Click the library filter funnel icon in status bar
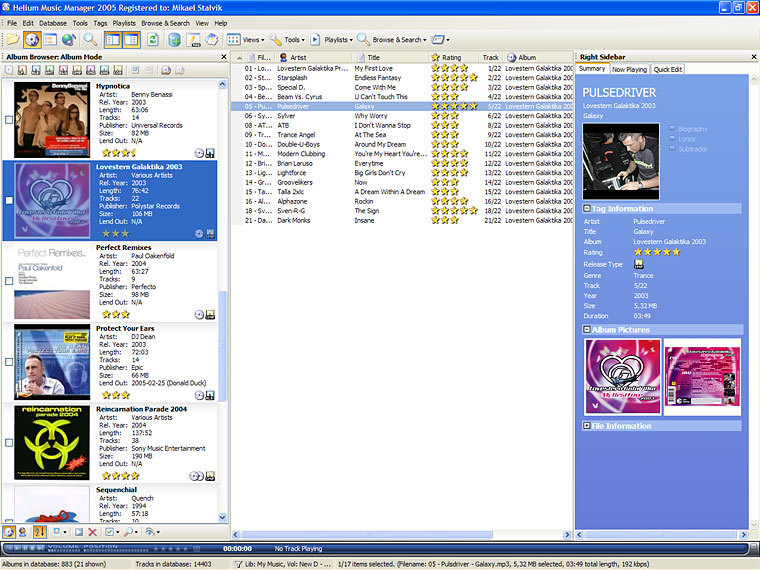The height and width of the screenshot is (570, 760). (238, 564)
